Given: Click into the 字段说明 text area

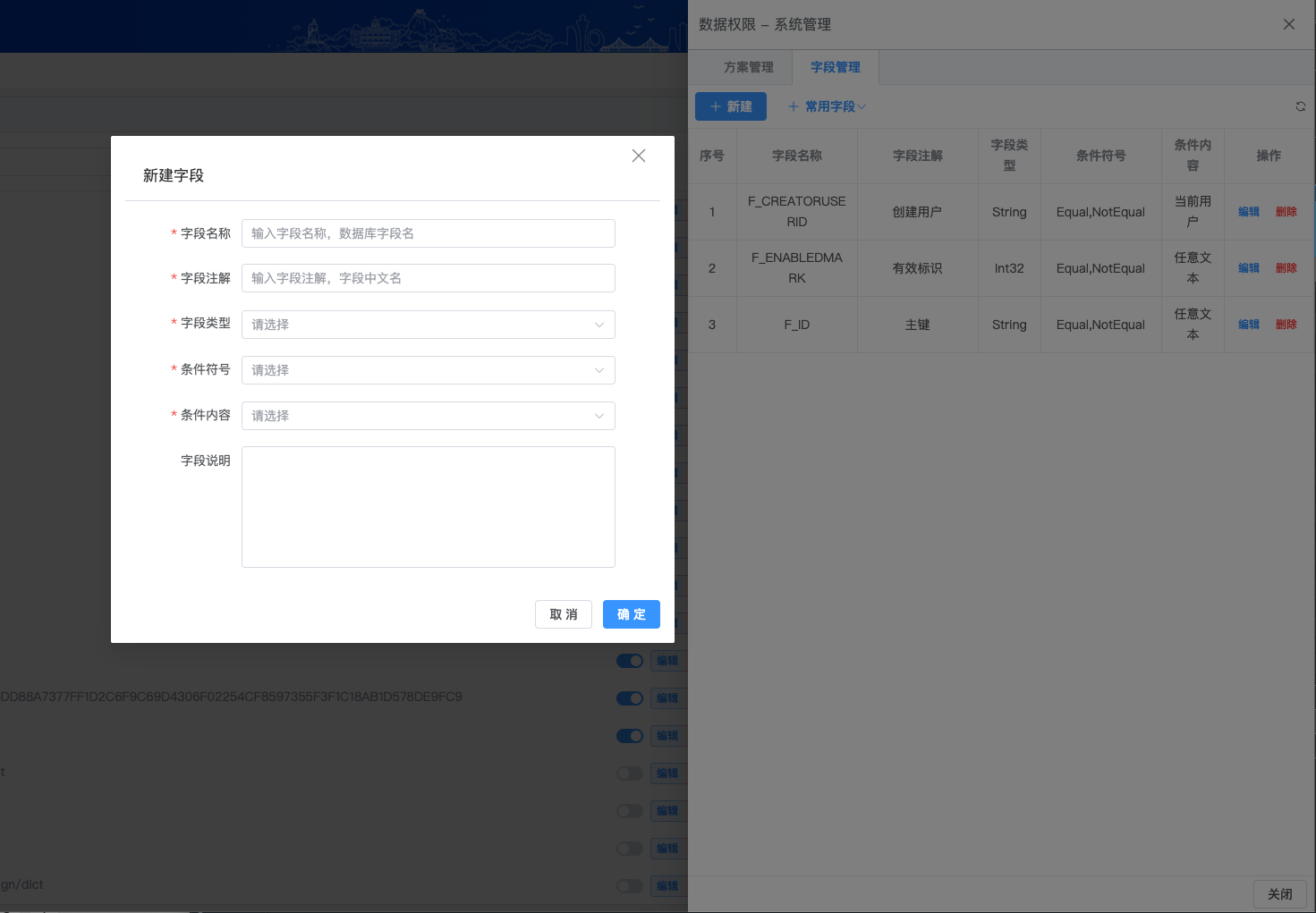Looking at the screenshot, I should point(428,507).
